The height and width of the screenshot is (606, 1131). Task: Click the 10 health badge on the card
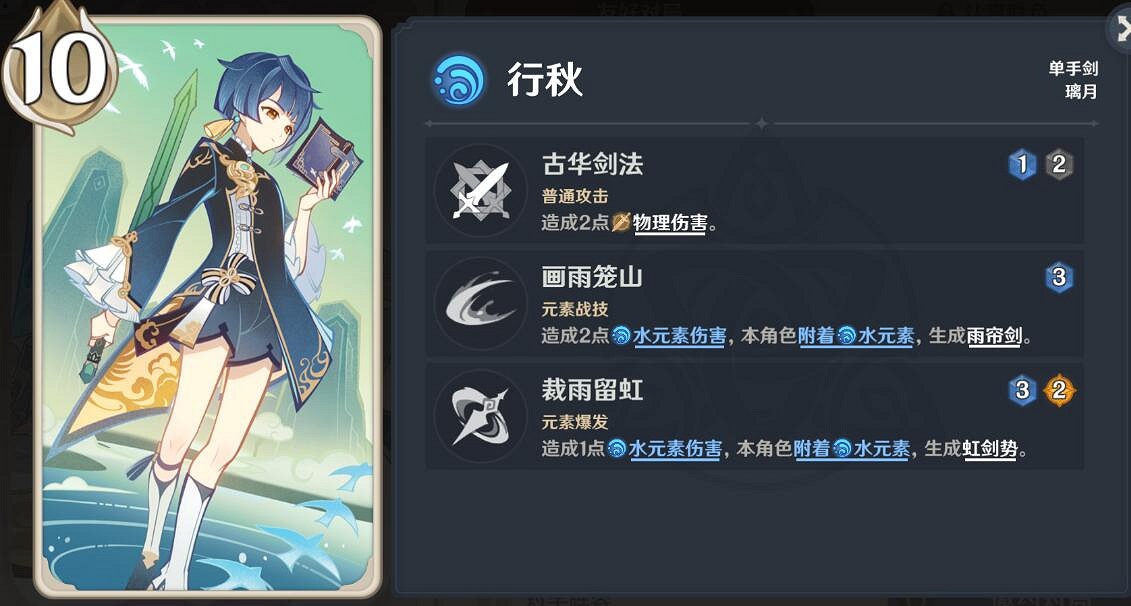point(60,67)
